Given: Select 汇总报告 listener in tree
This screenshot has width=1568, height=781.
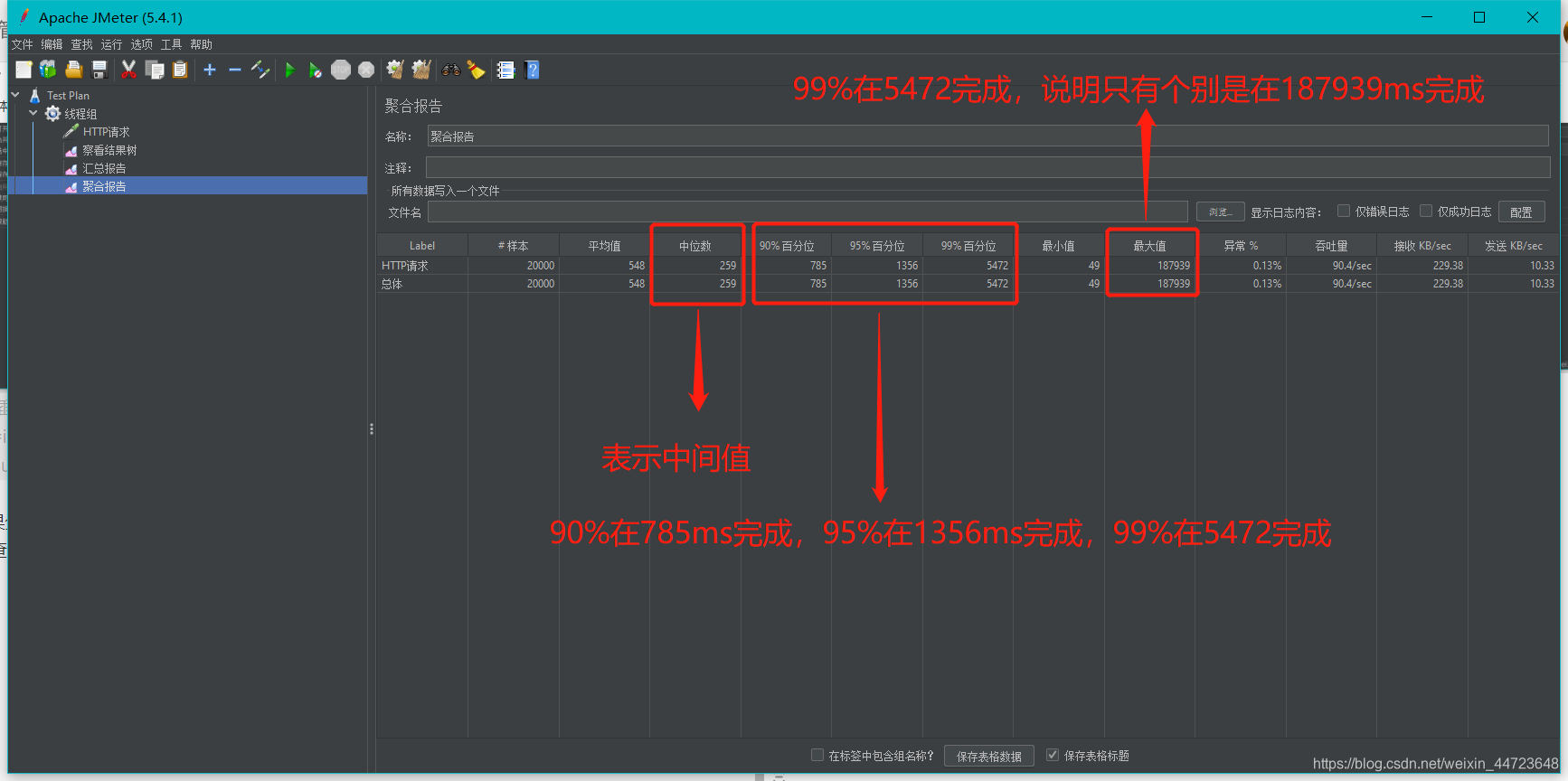Looking at the screenshot, I should point(104,168).
